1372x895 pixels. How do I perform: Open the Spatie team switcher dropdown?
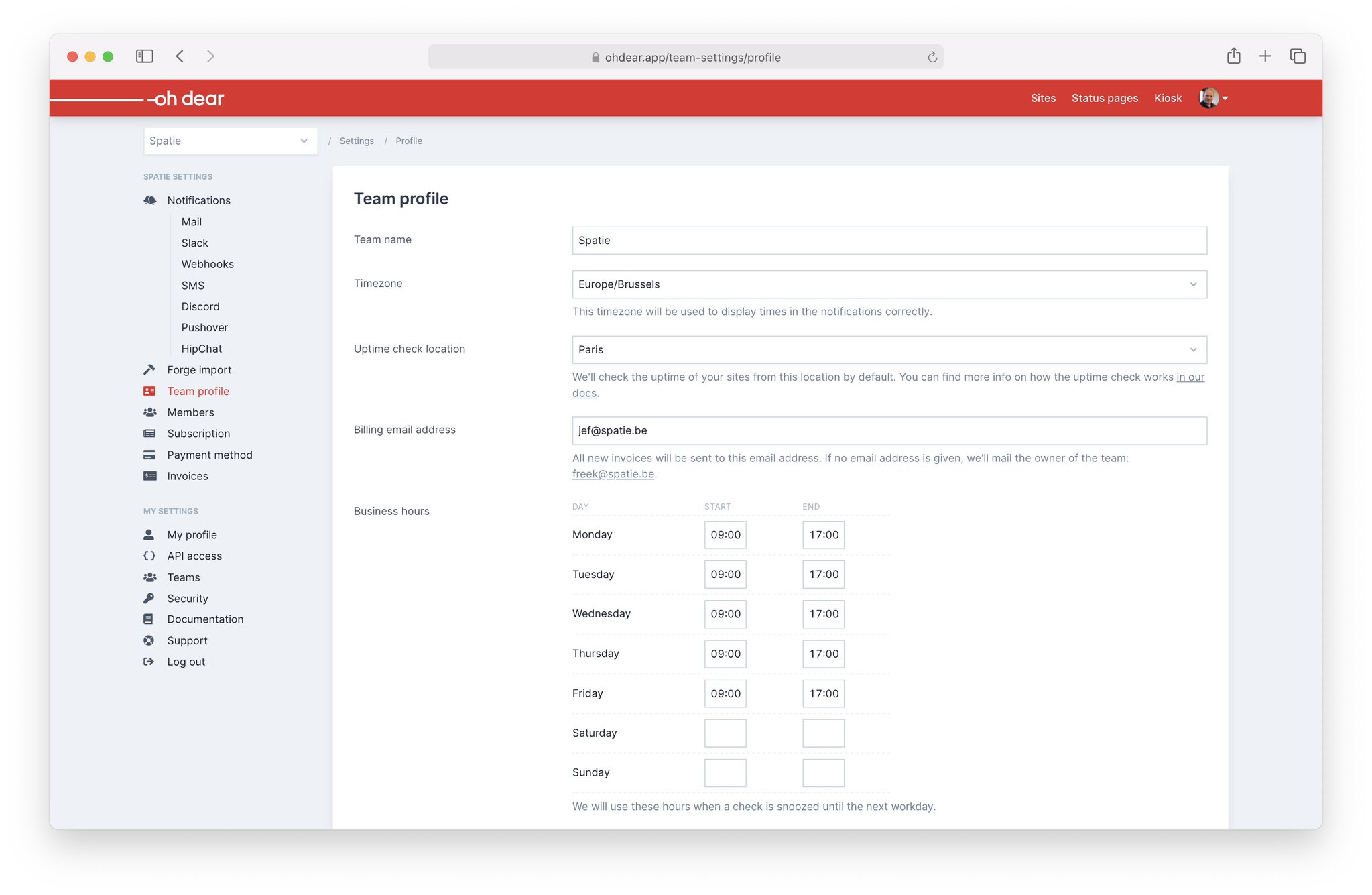click(x=230, y=141)
